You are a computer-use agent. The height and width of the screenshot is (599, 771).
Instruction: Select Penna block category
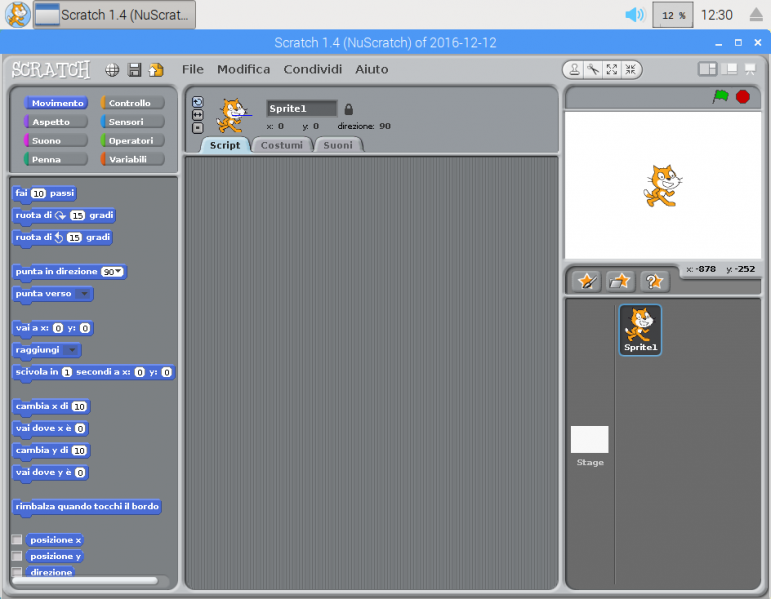click(56, 159)
